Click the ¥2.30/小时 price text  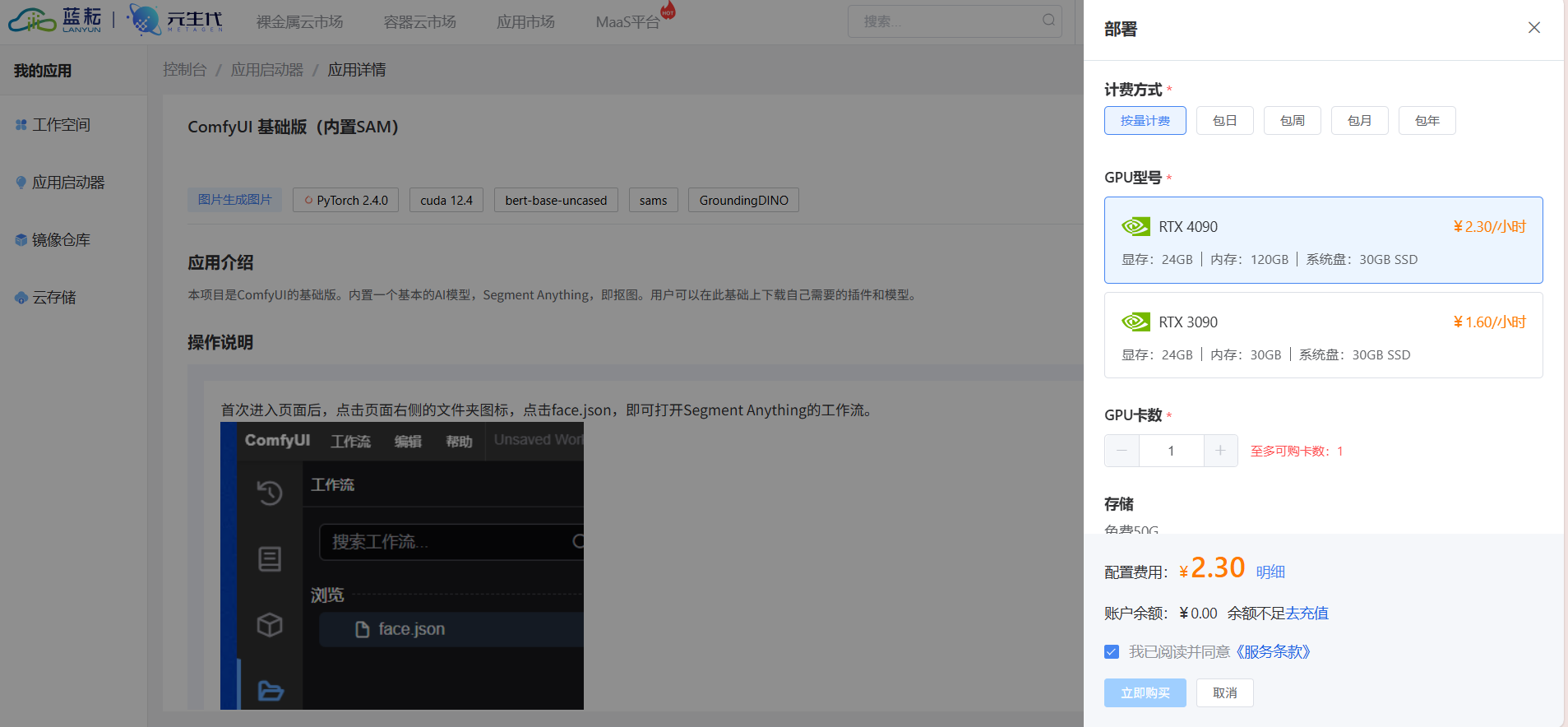tap(1489, 227)
